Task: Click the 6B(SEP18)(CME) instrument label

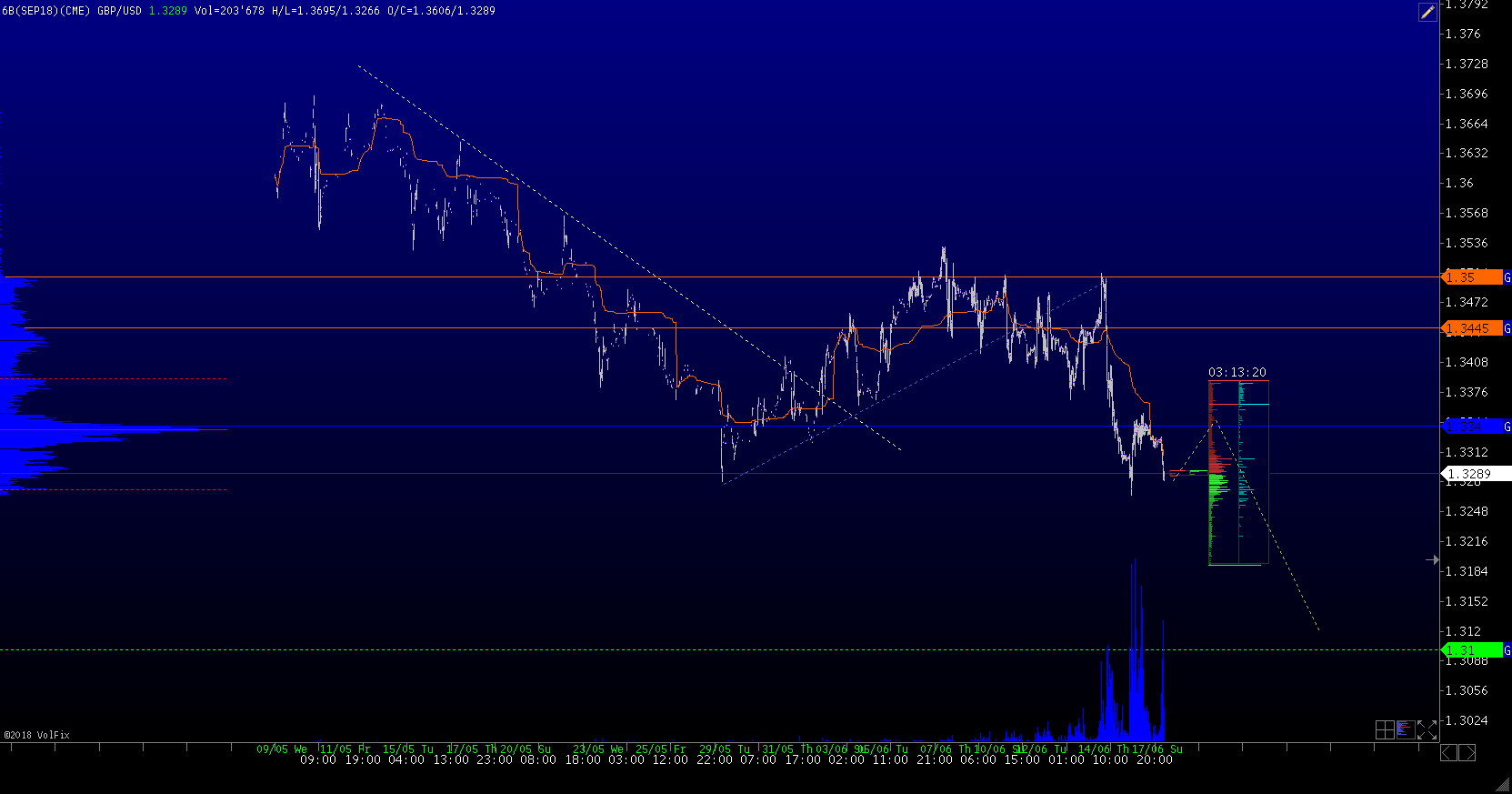Action: 45,11
